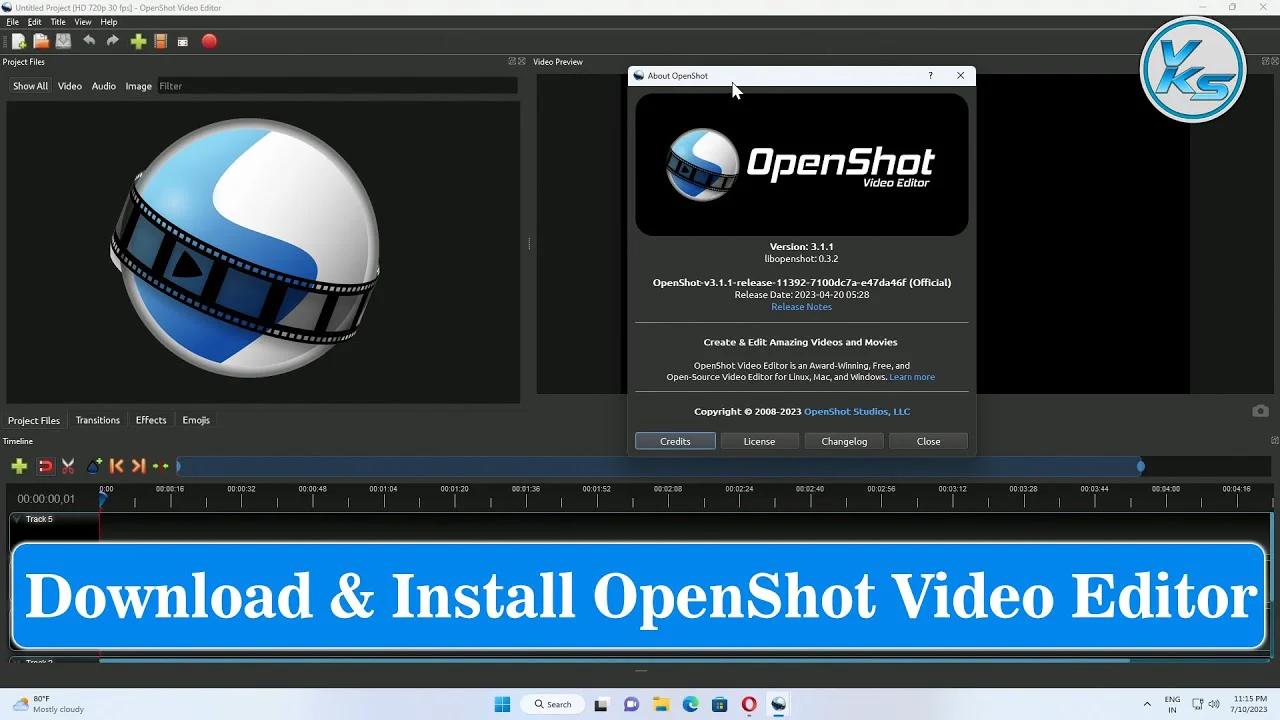Switch to the Transitions tab
This screenshot has height=720, width=1280.
(x=97, y=420)
